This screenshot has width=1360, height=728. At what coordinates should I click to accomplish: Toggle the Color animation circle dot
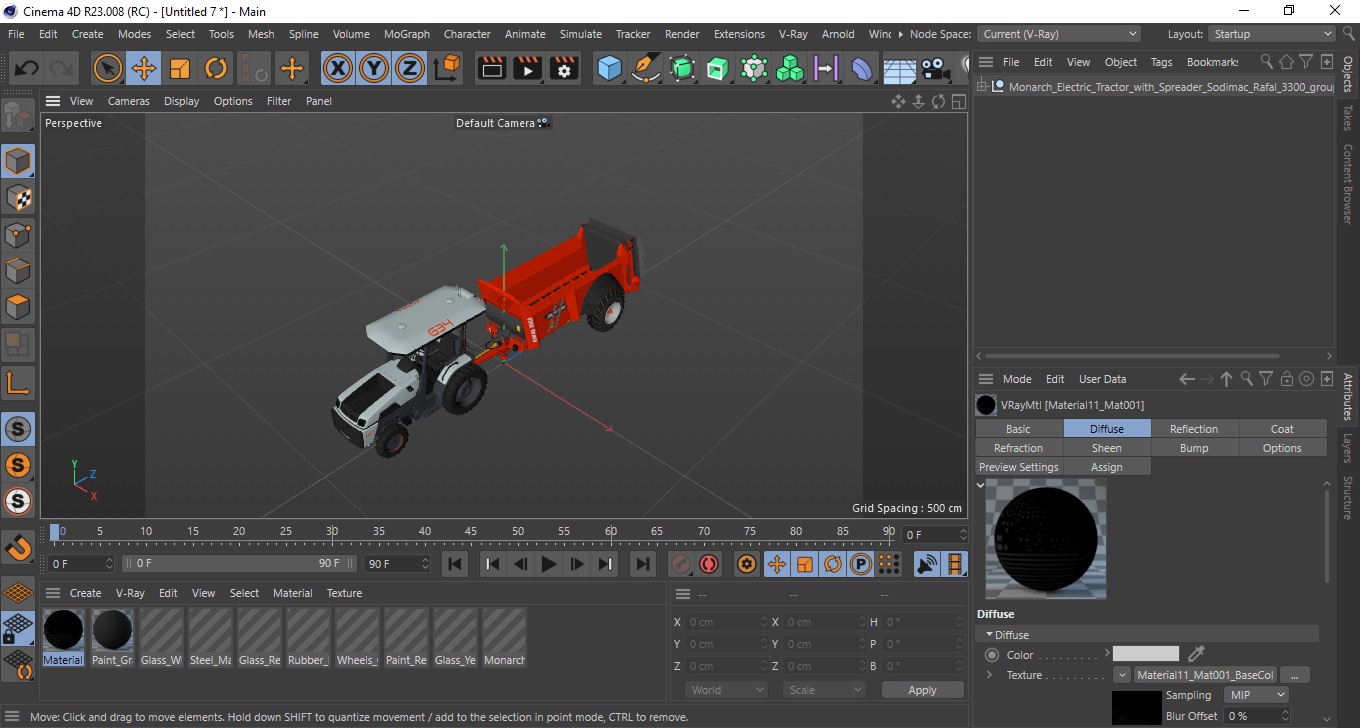[992, 655]
